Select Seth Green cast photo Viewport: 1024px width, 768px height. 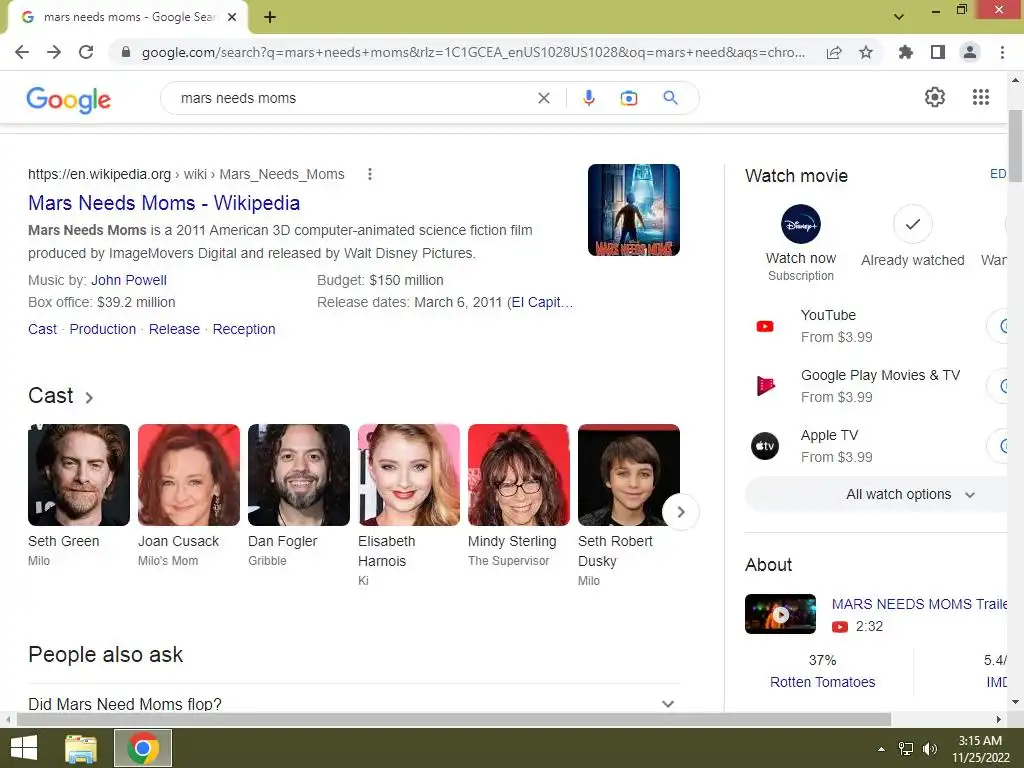79,475
